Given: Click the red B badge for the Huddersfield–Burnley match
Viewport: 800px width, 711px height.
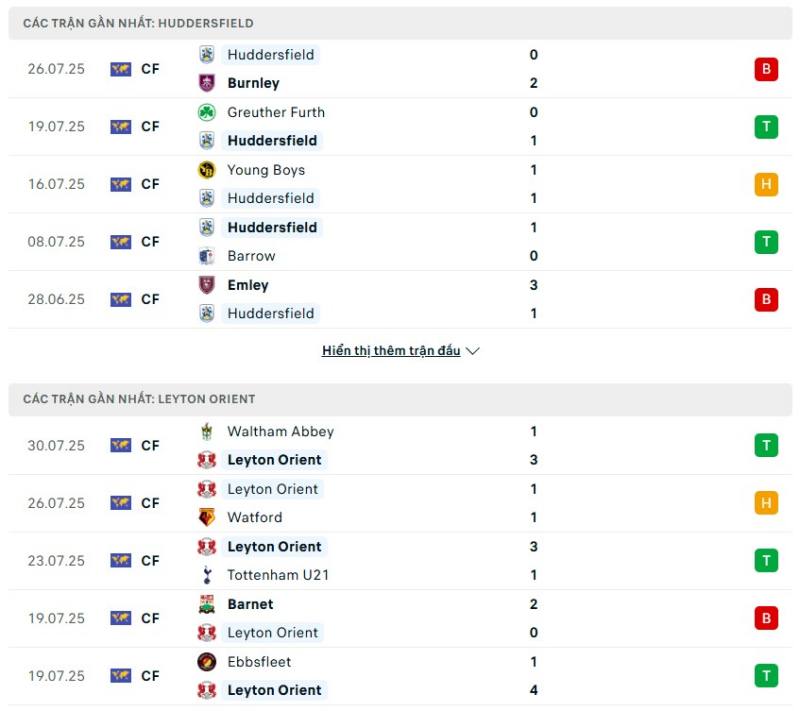Looking at the screenshot, I should 766,69.
